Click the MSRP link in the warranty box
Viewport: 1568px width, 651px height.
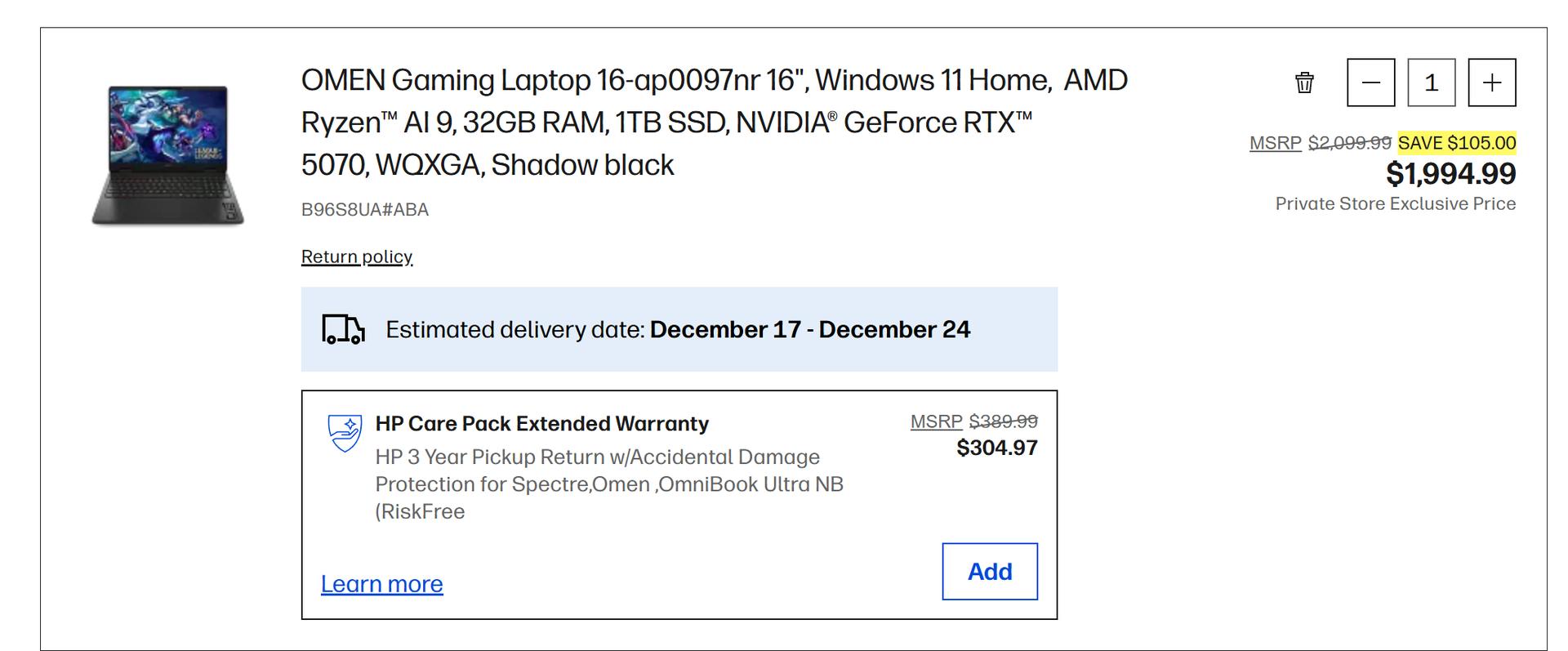pyautogui.click(x=936, y=421)
